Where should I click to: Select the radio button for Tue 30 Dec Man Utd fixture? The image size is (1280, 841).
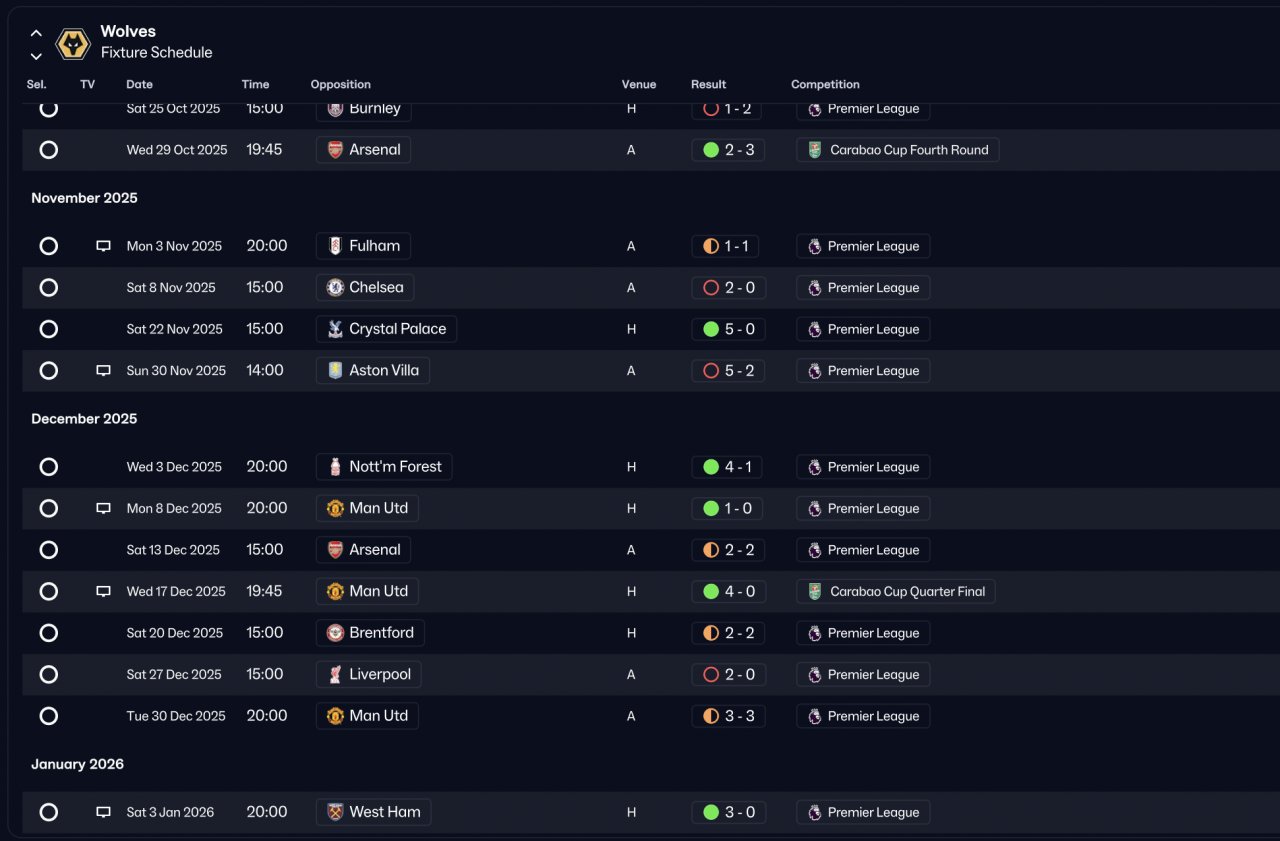click(x=48, y=716)
